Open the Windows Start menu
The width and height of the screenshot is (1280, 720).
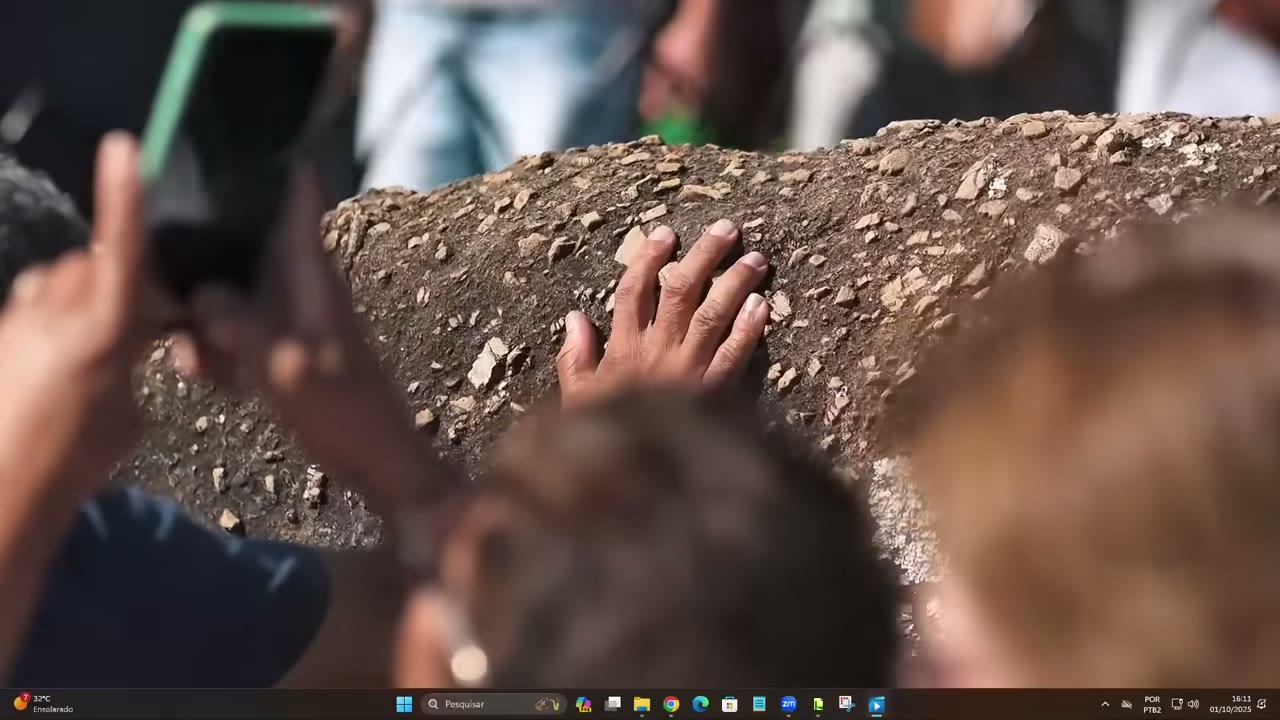[404, 704]
